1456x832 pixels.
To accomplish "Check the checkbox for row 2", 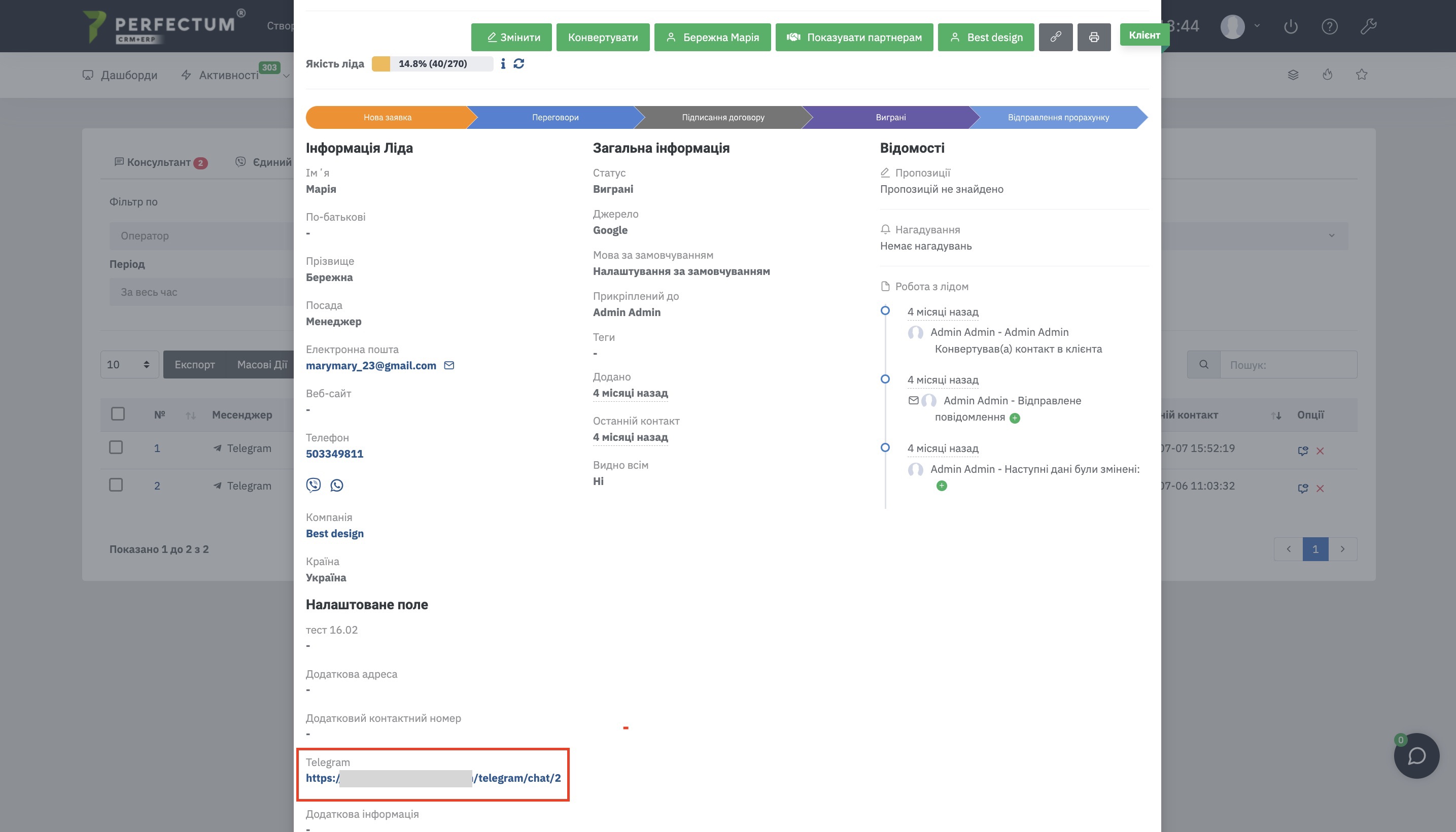I will click(x=116, y=485).
